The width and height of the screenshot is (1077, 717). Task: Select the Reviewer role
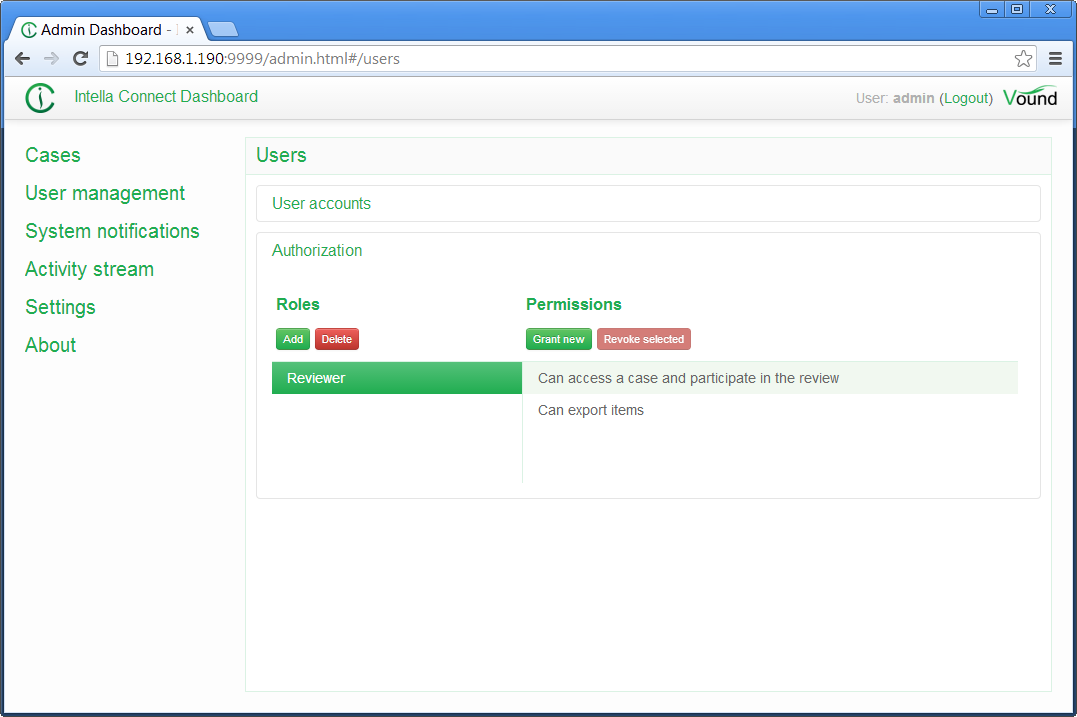pyautogui.click(x=396, y=378)
